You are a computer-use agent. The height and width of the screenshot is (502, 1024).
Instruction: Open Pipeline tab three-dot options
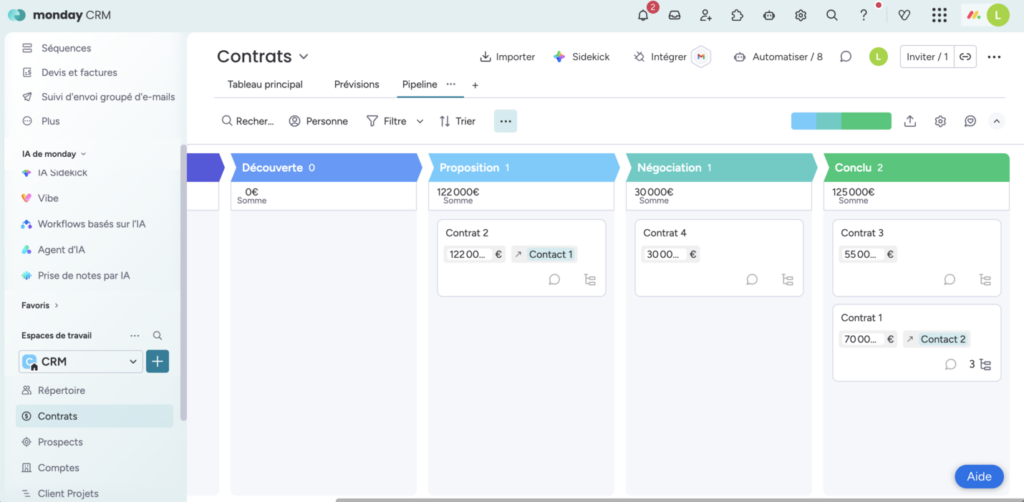[x=451, y=84]
